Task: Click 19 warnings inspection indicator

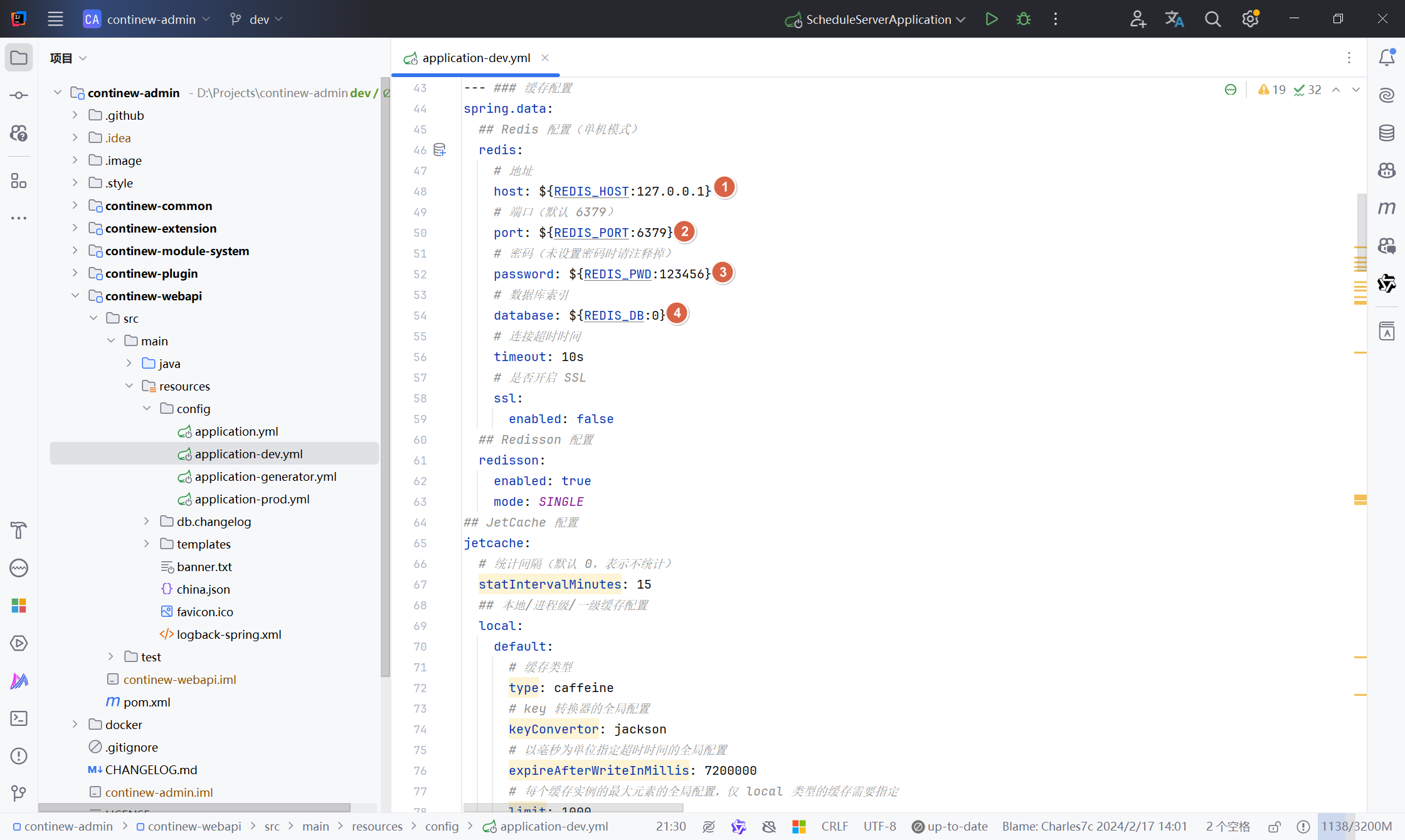Action: (1272, 90)
